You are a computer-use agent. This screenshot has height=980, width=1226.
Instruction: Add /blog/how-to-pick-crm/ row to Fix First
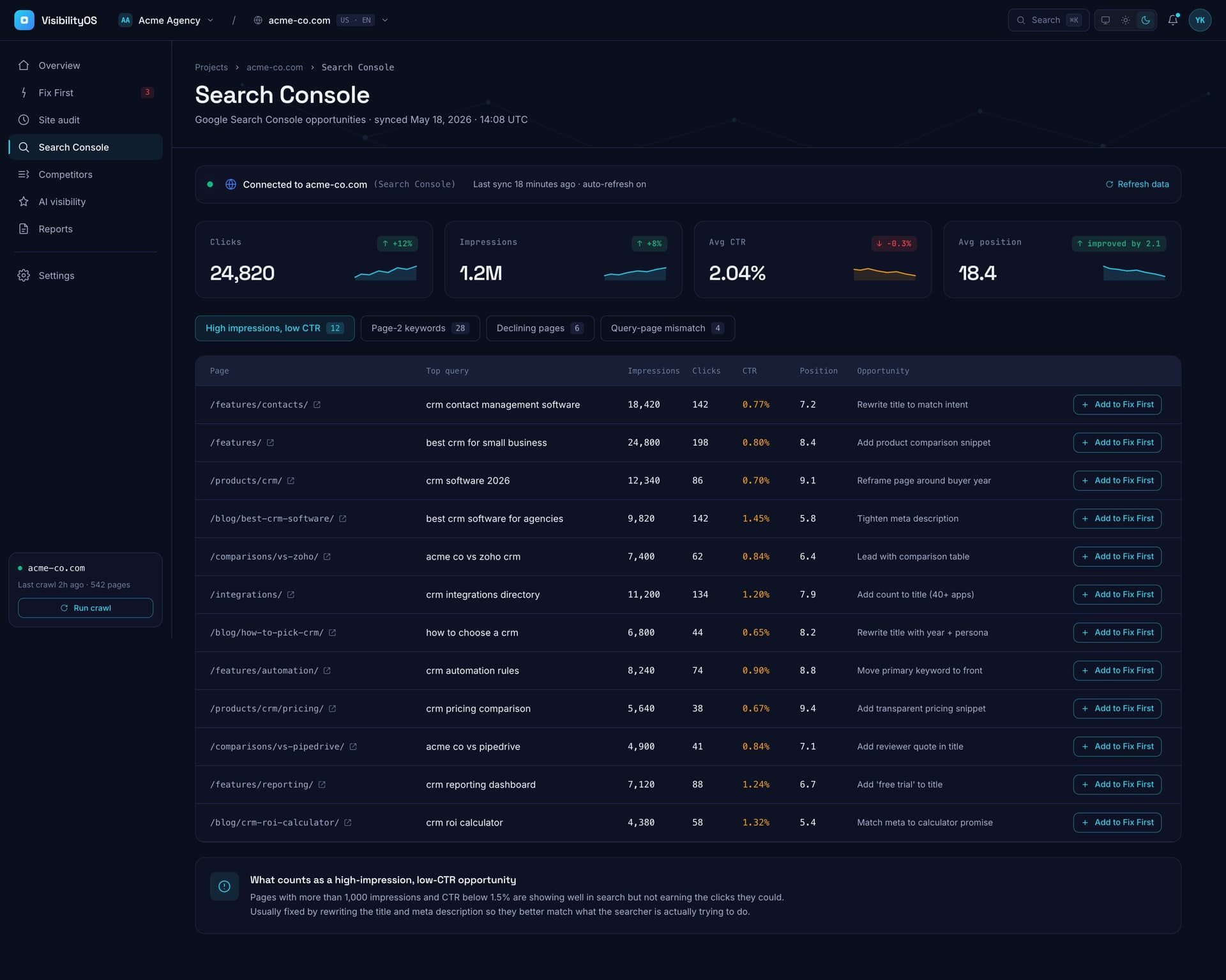click(x=1117, y=633)
